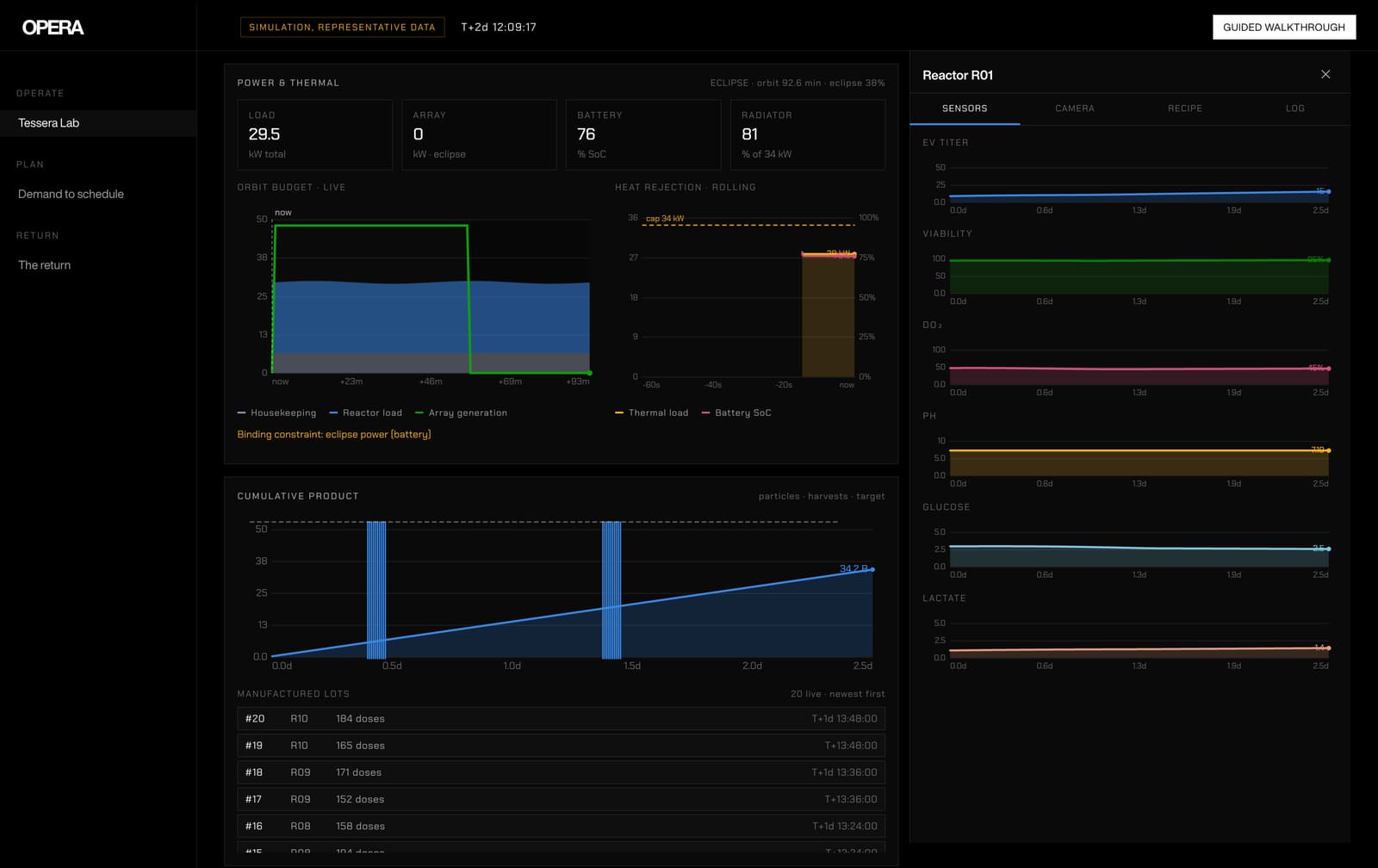
Task: Click the Battery SoC stat card
Action: click(x=642, y=134)
